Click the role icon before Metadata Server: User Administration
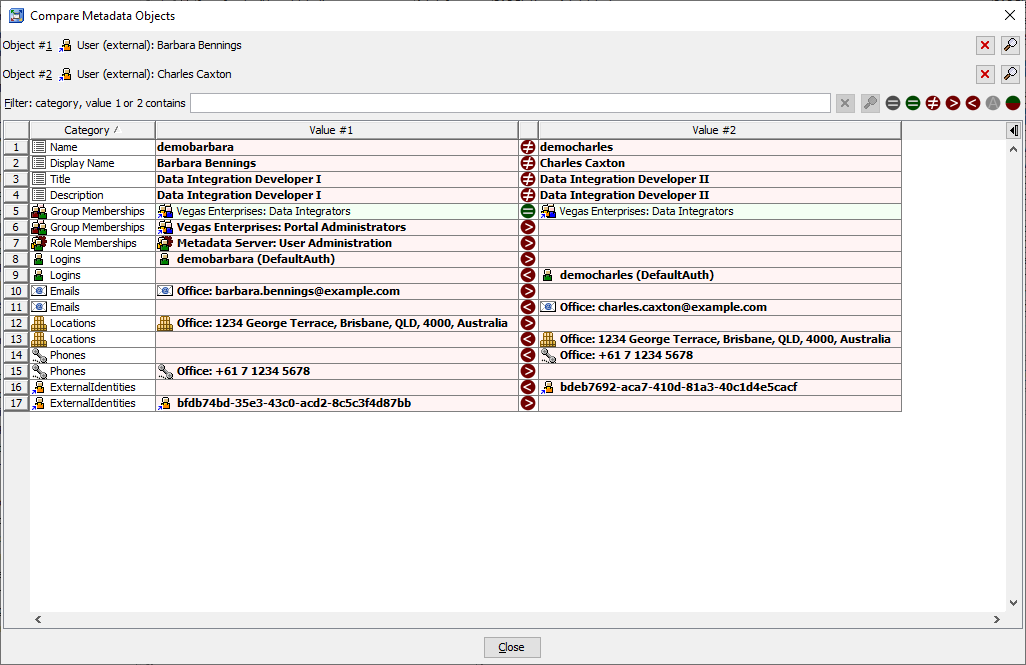Image resolution: width=1026 pixels, height=665 pixels. pyautogui.click(x=166, y=243)
